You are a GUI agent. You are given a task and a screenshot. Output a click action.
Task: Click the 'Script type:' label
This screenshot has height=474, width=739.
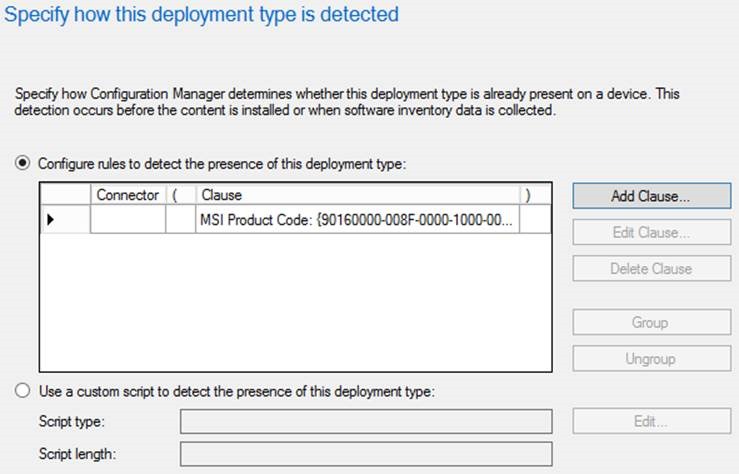click(x=72, y=421)
